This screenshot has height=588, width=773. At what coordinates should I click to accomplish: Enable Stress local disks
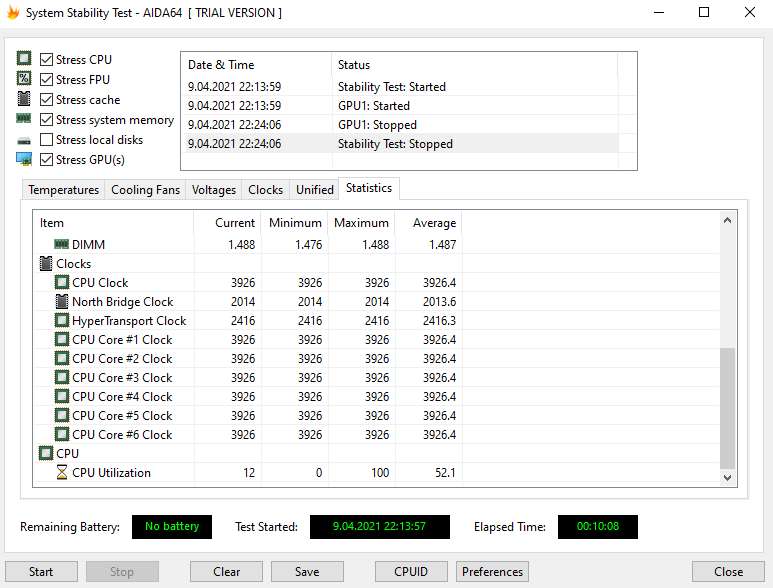46,139
